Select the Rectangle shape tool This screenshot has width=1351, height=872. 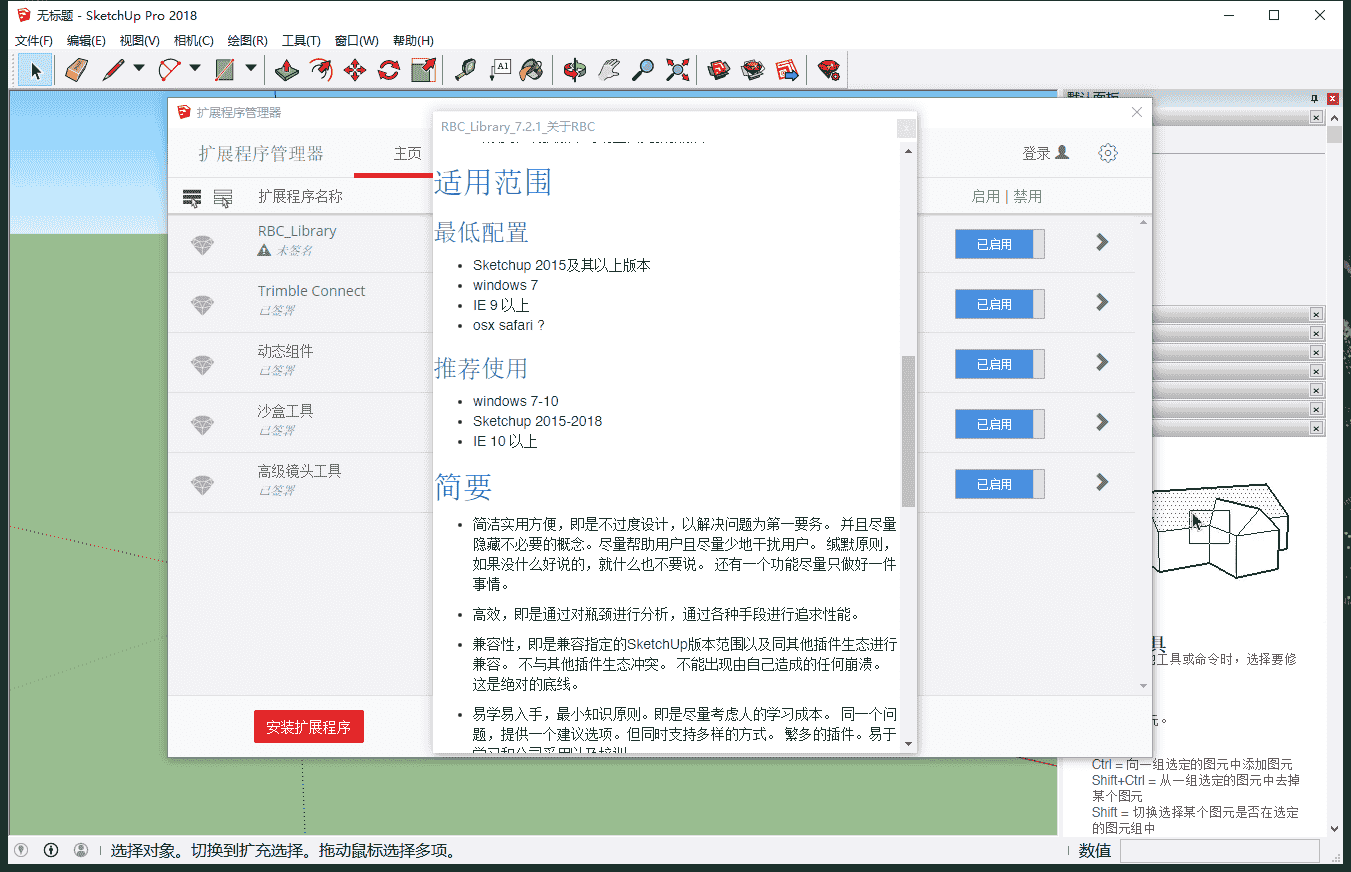pos(225,70)
